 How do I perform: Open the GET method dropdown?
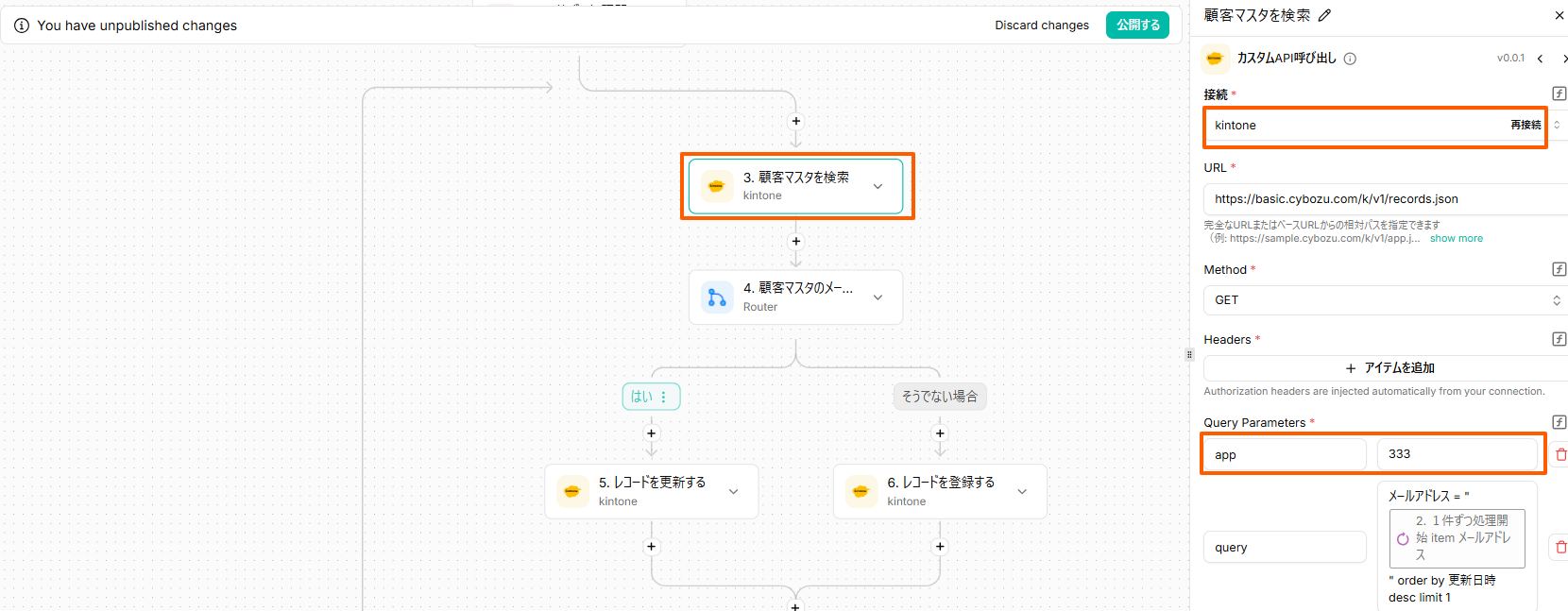click(1386, 300)
